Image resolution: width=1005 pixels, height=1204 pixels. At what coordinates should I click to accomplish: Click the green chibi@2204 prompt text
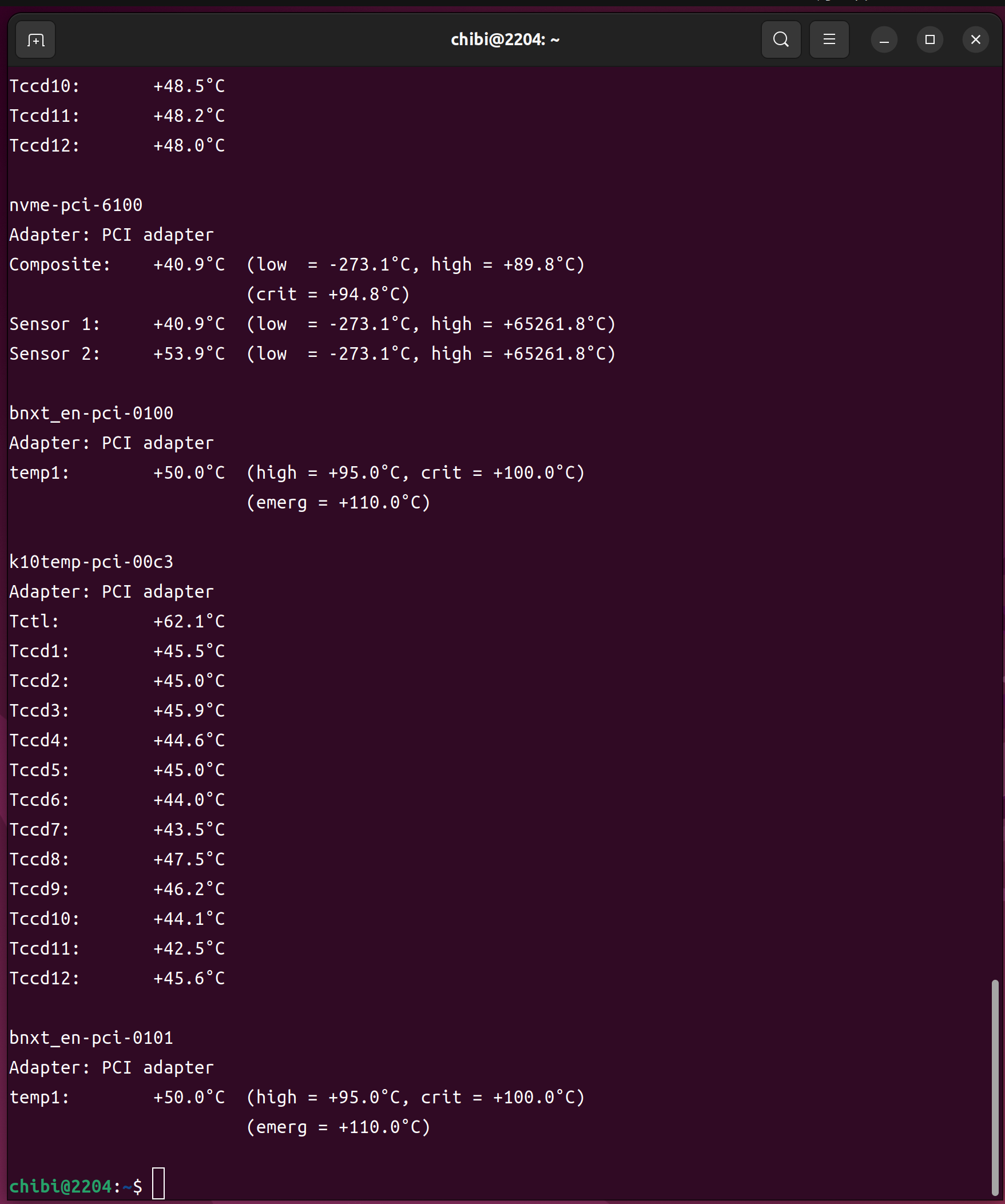pos(60,1186)
